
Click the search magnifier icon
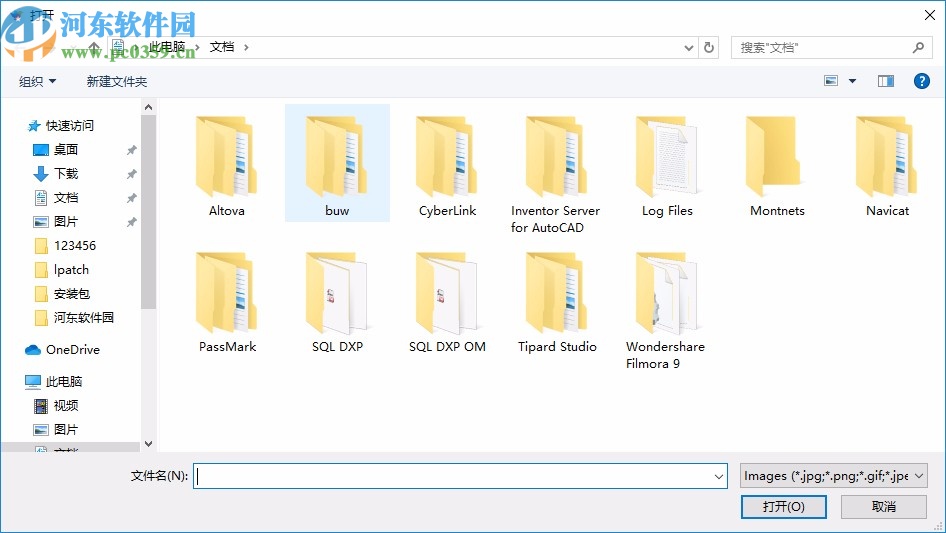[x=918, y=47]
